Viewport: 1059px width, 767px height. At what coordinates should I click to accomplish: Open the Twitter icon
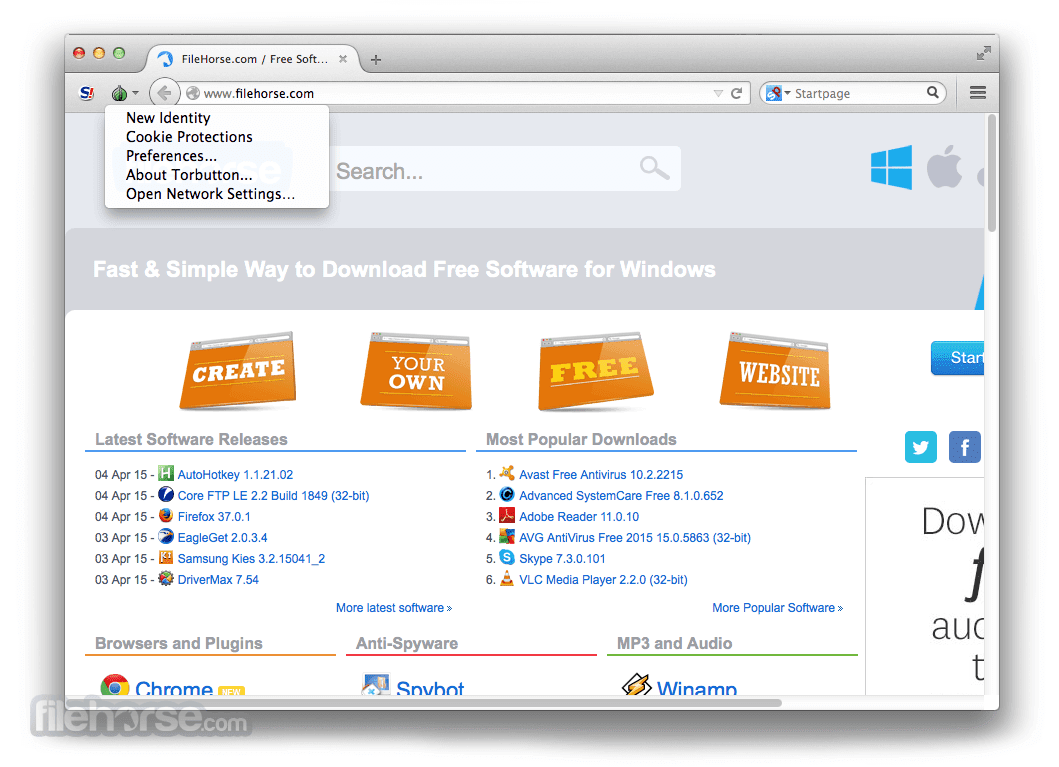(x=921, y=447)
